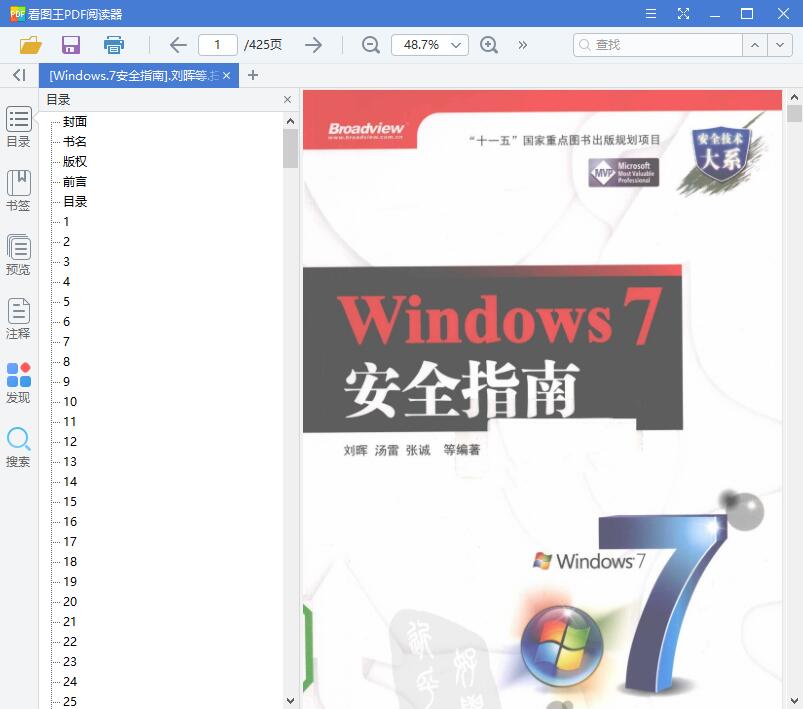Open the 48.7% zoom level dropdown
803x709 pixels.
coord(430,45)
